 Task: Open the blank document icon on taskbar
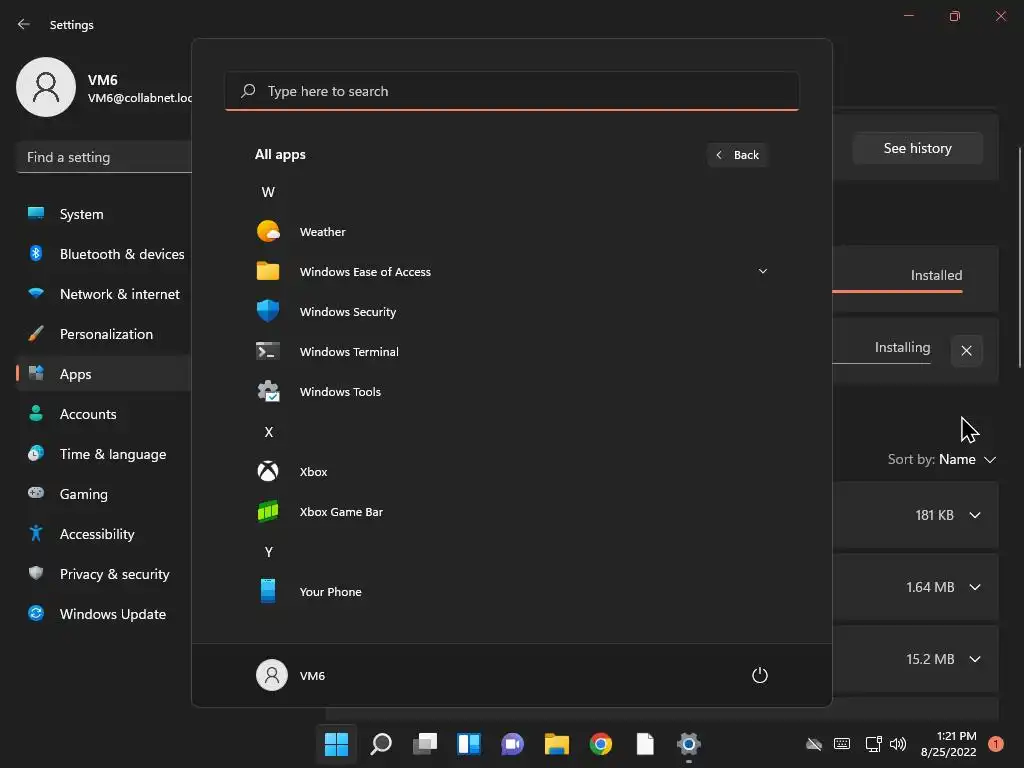pyautogui.click(x=645, y=744)
